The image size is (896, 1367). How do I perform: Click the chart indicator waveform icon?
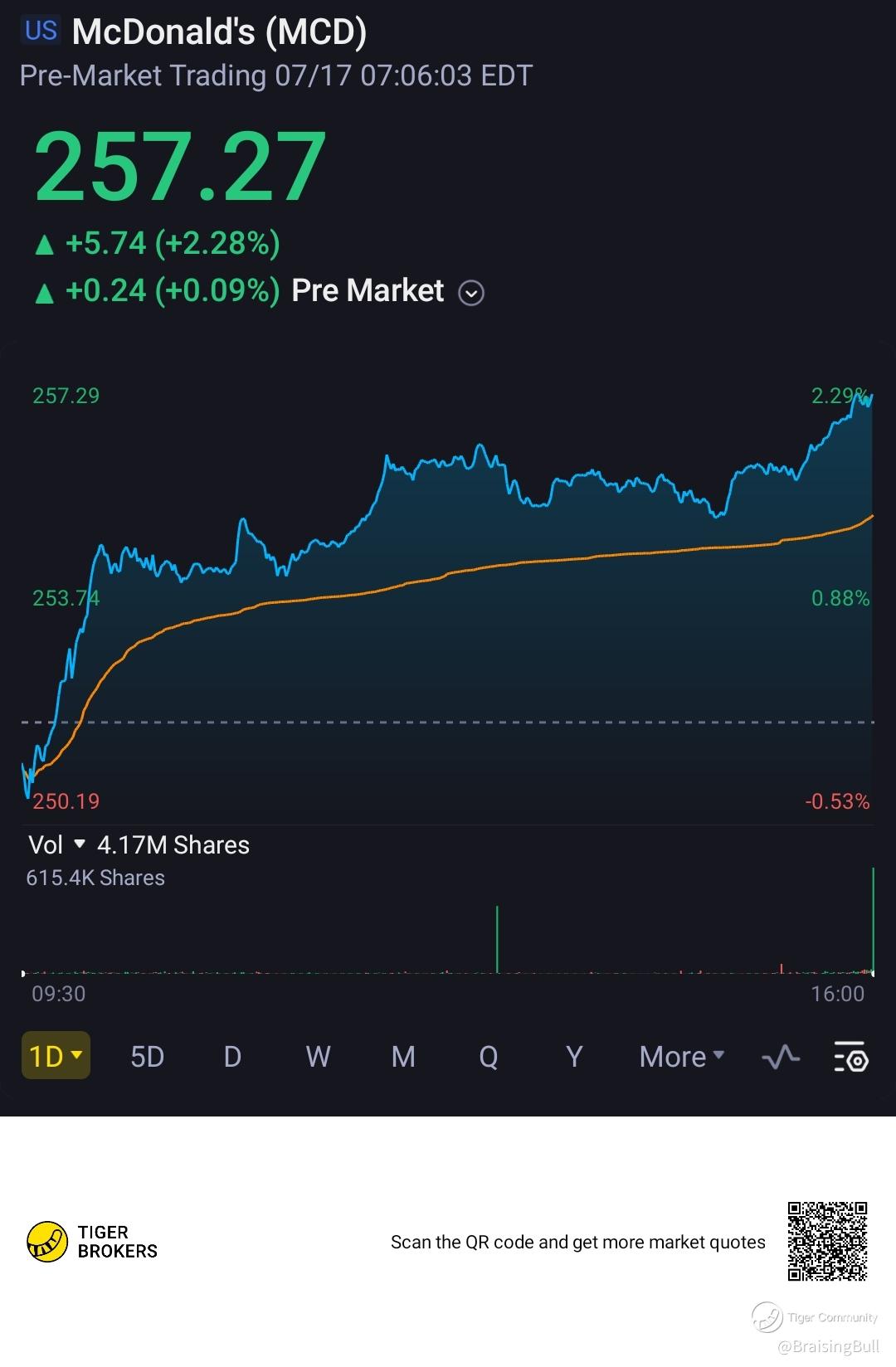click(x=780, y=1057)
